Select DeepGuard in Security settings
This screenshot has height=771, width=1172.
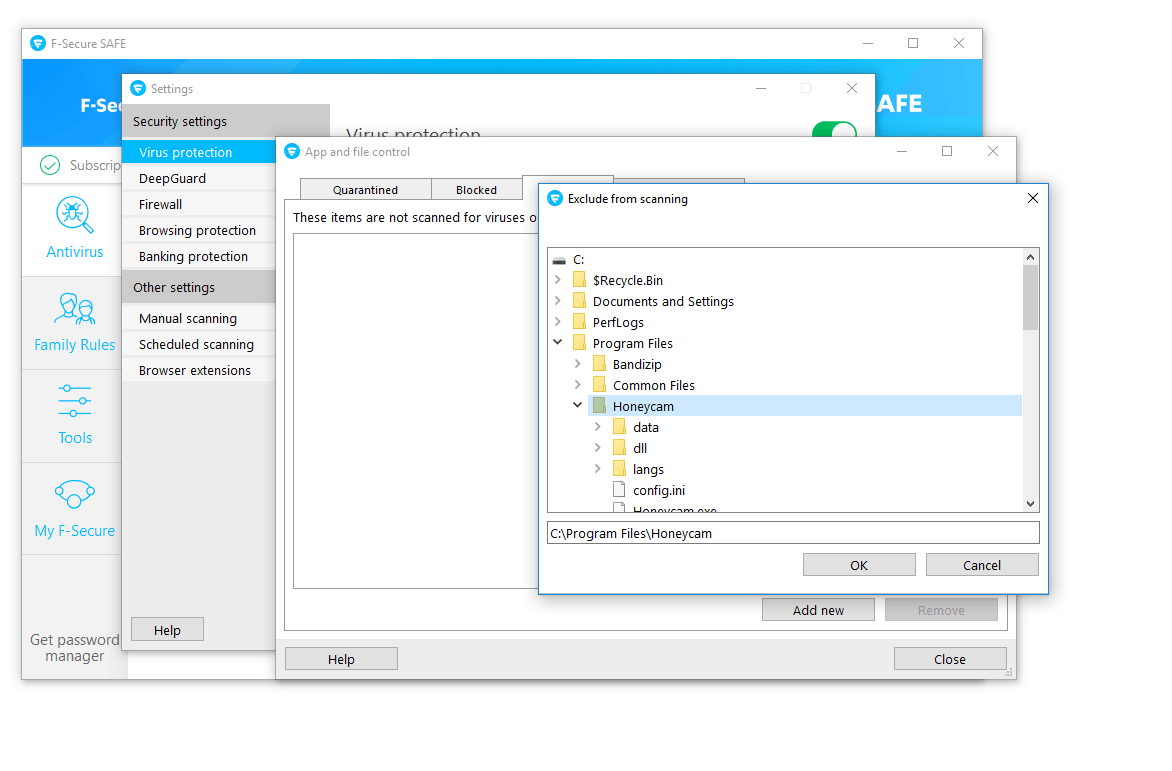[172, 178]
